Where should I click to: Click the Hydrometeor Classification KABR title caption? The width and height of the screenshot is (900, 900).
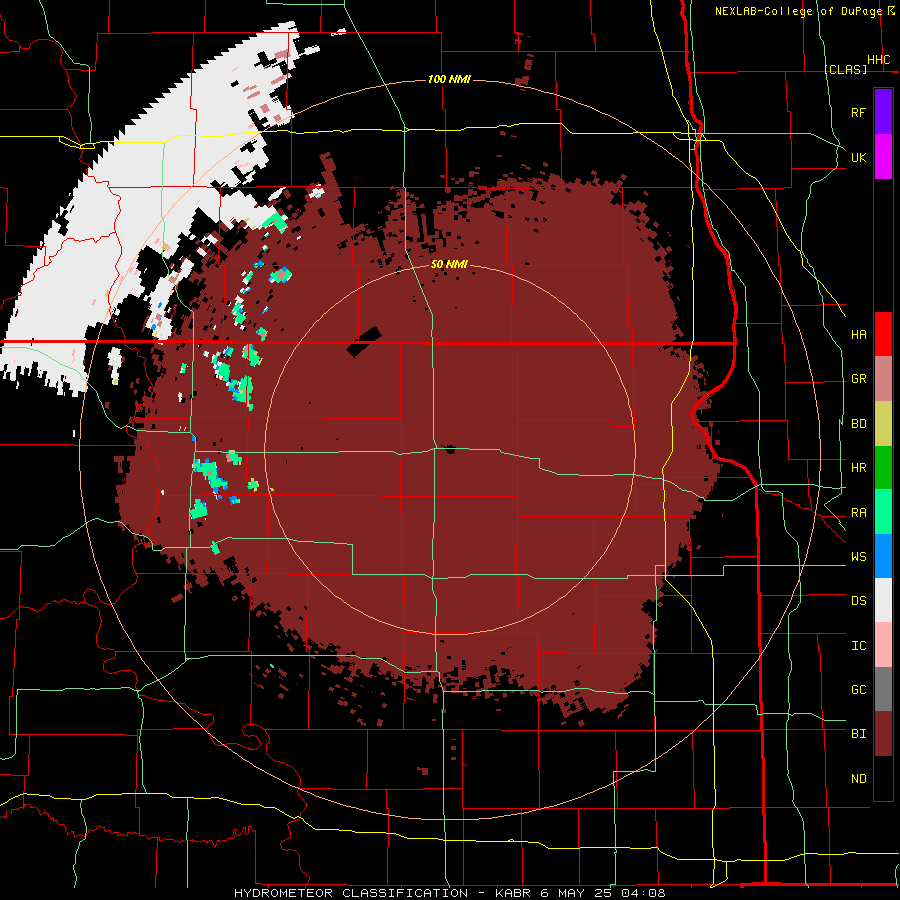(x=449, y=893)
